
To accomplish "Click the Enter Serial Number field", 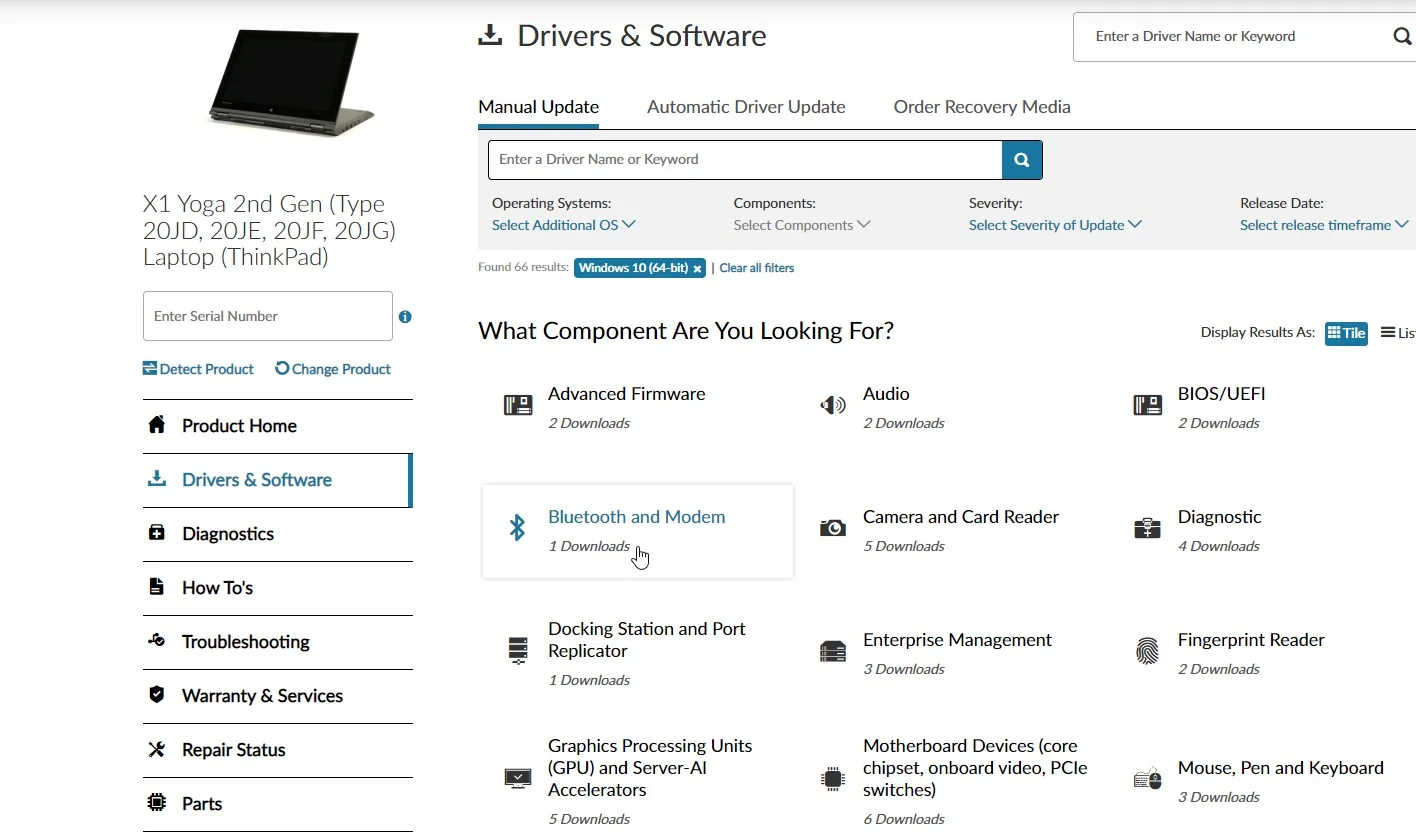I will [x=268, y=316].
